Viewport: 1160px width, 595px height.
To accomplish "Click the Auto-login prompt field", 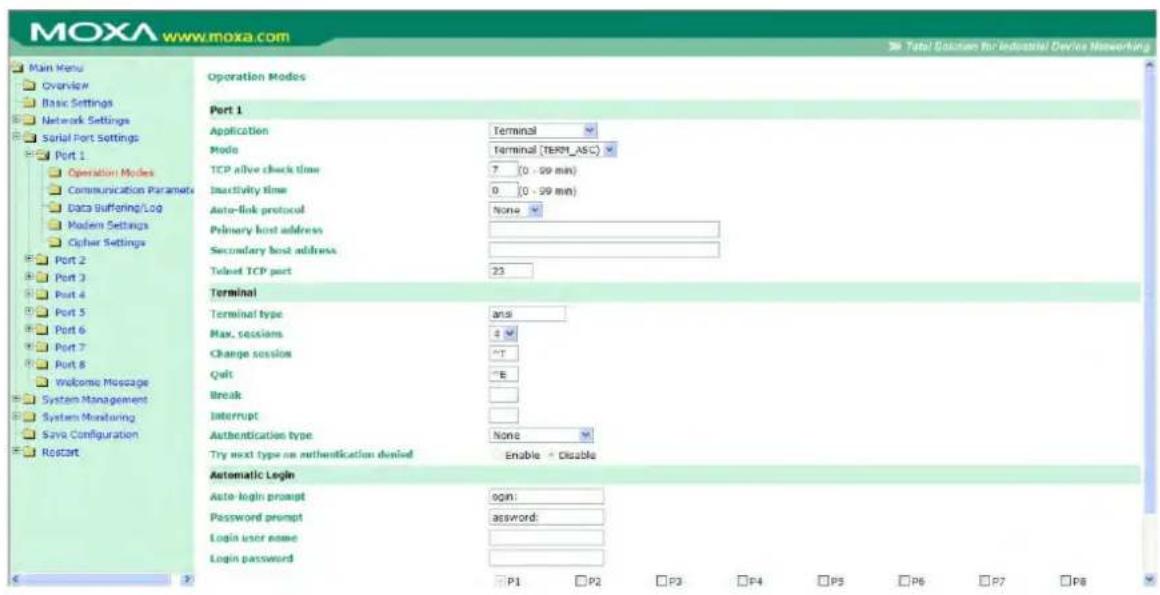I will [x=547, y=496].
